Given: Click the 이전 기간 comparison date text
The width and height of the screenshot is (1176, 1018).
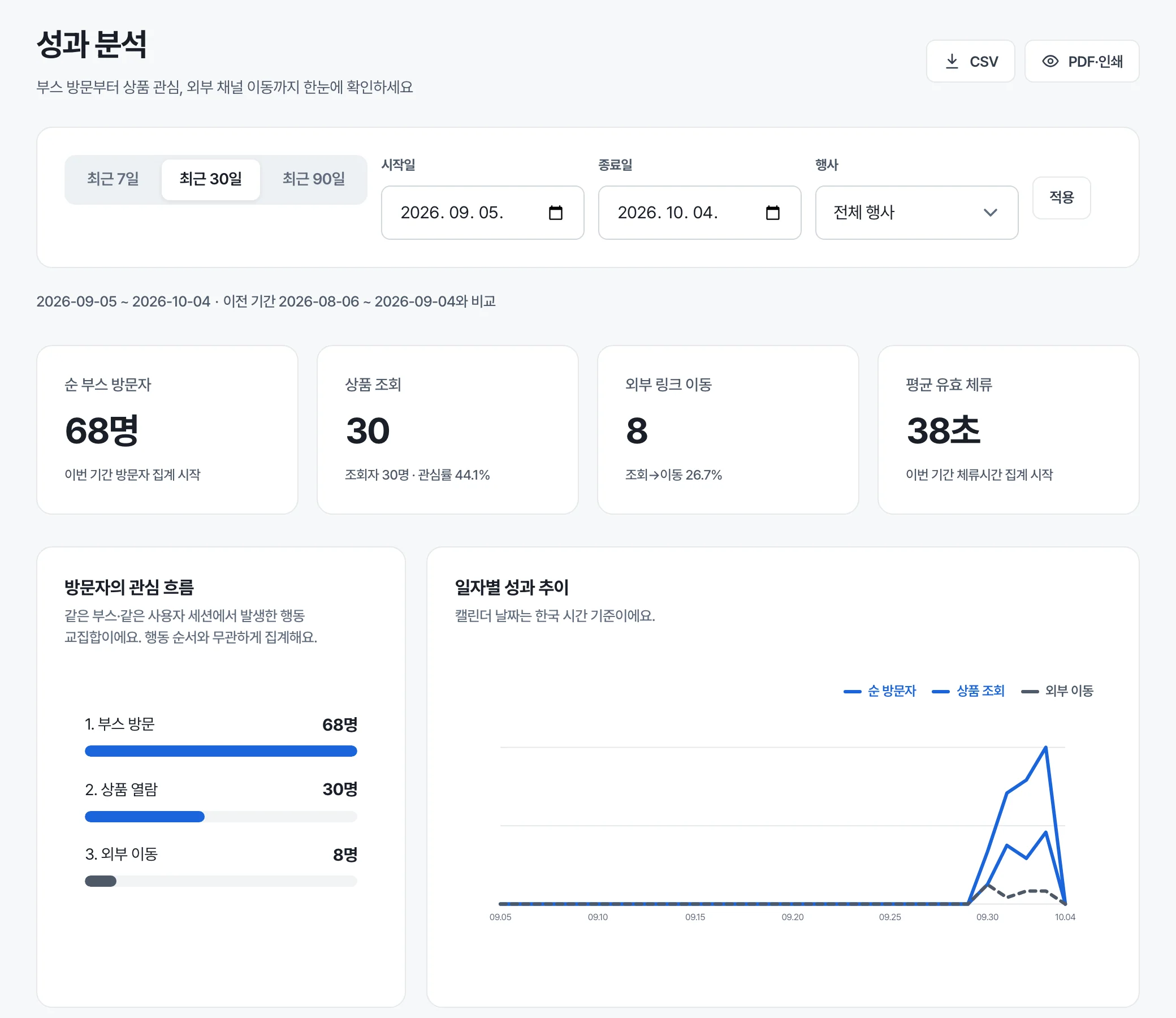Looking at the screenshot, I should 359,301.
